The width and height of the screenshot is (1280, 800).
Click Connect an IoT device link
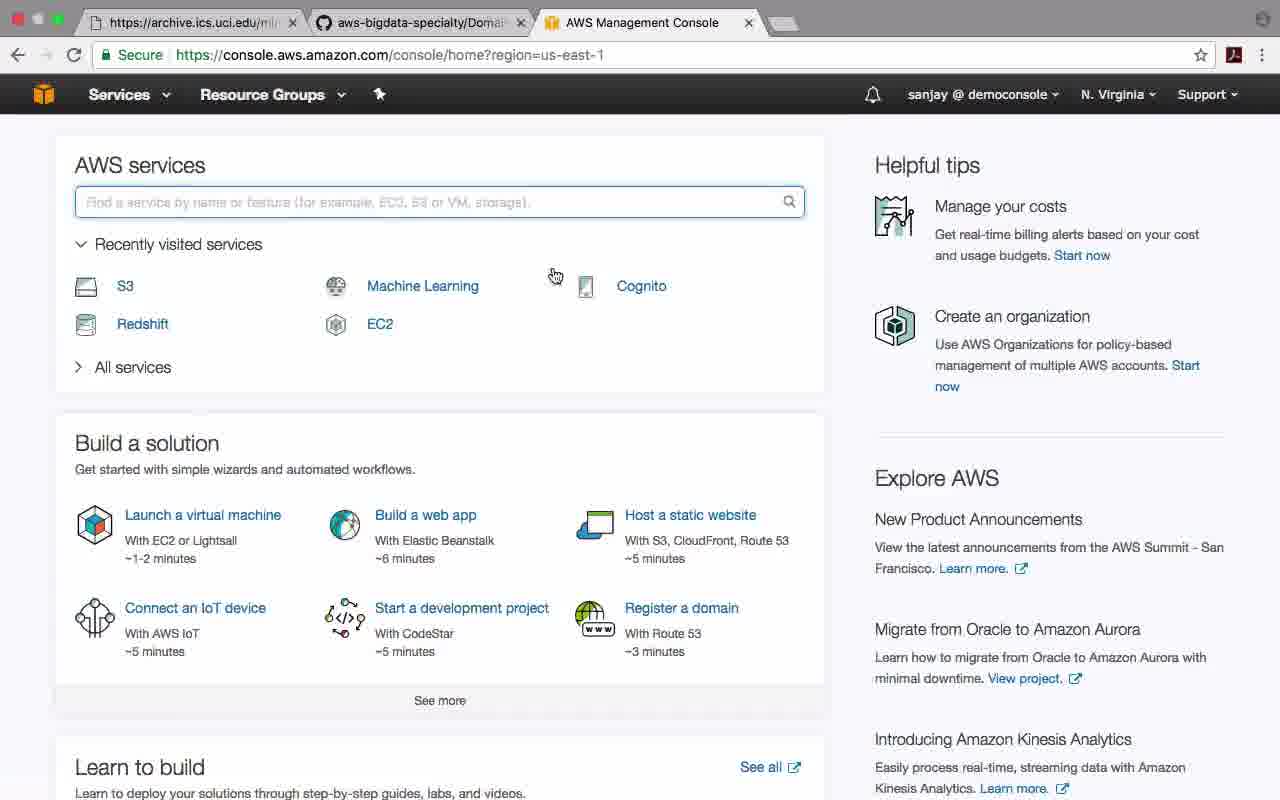pos(196,608)
